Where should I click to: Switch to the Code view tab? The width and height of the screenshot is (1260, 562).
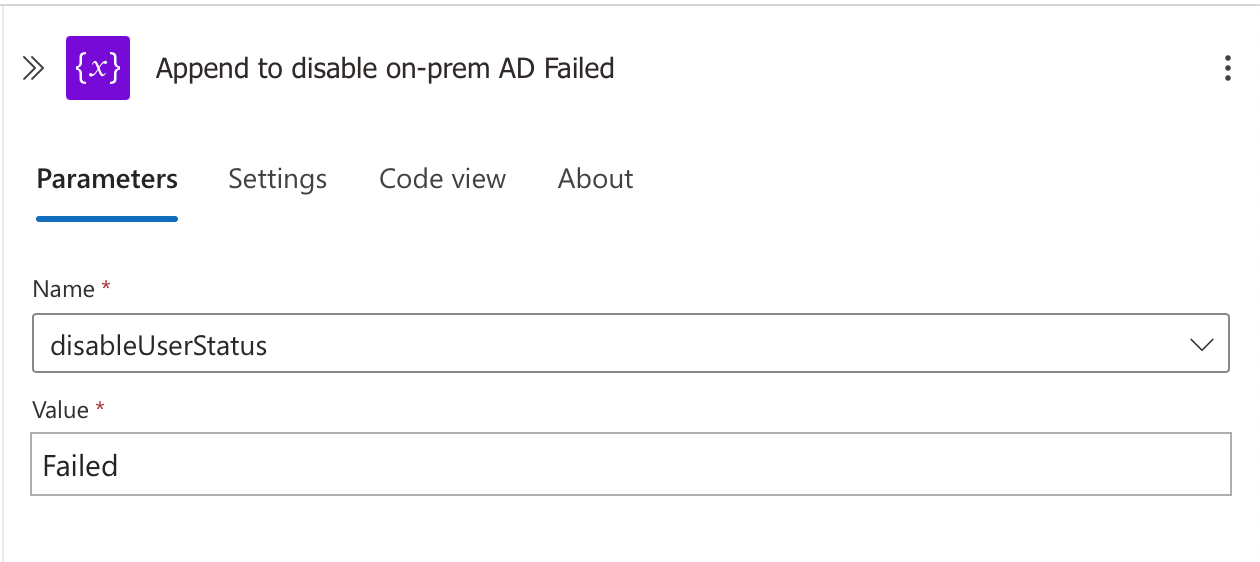point(443,179)
